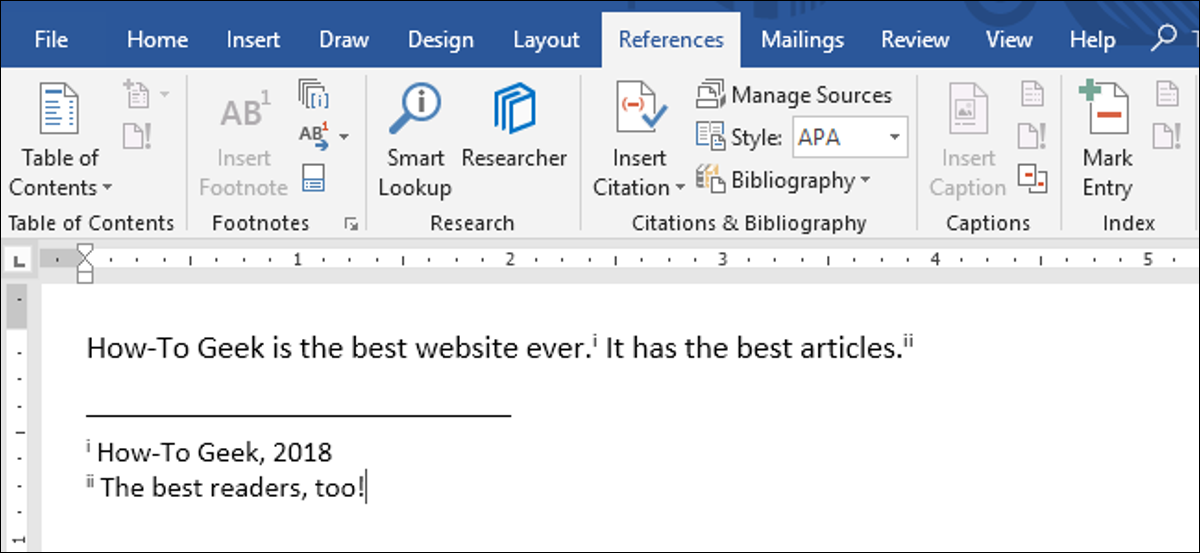Open Smart Lookup

point(415,139)
